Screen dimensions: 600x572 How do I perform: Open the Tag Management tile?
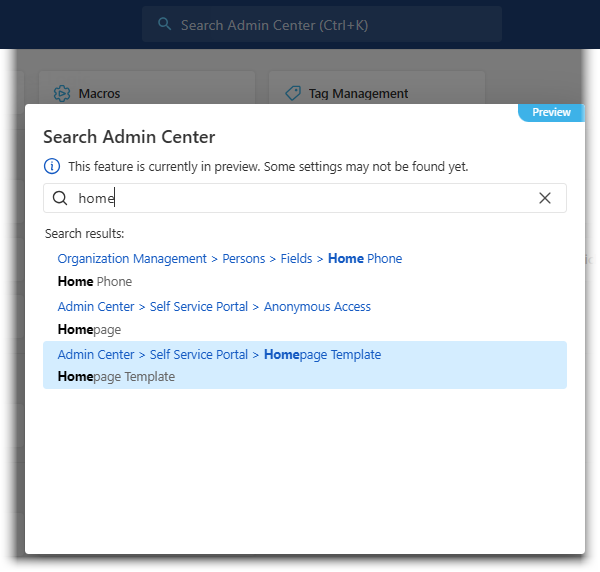[x=376, y=93]
